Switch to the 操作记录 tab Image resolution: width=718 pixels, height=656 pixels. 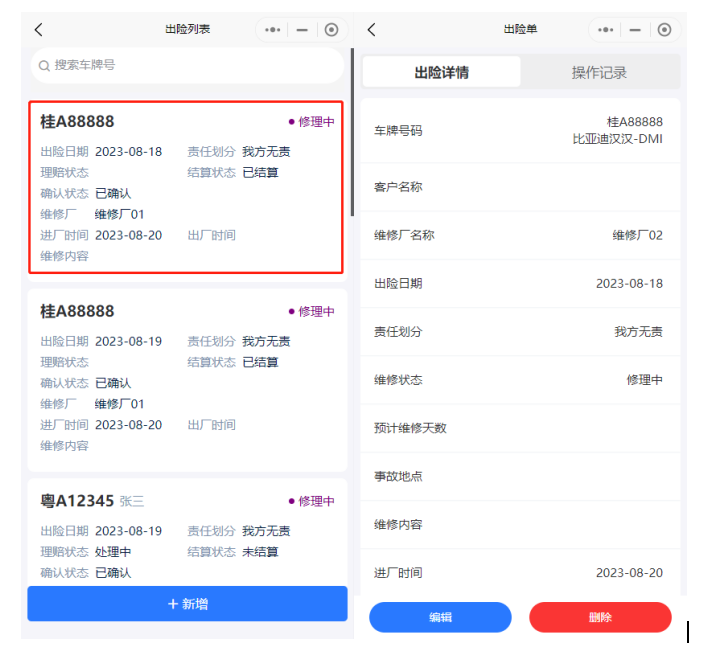pyautogui.click(x=599, y=72)
